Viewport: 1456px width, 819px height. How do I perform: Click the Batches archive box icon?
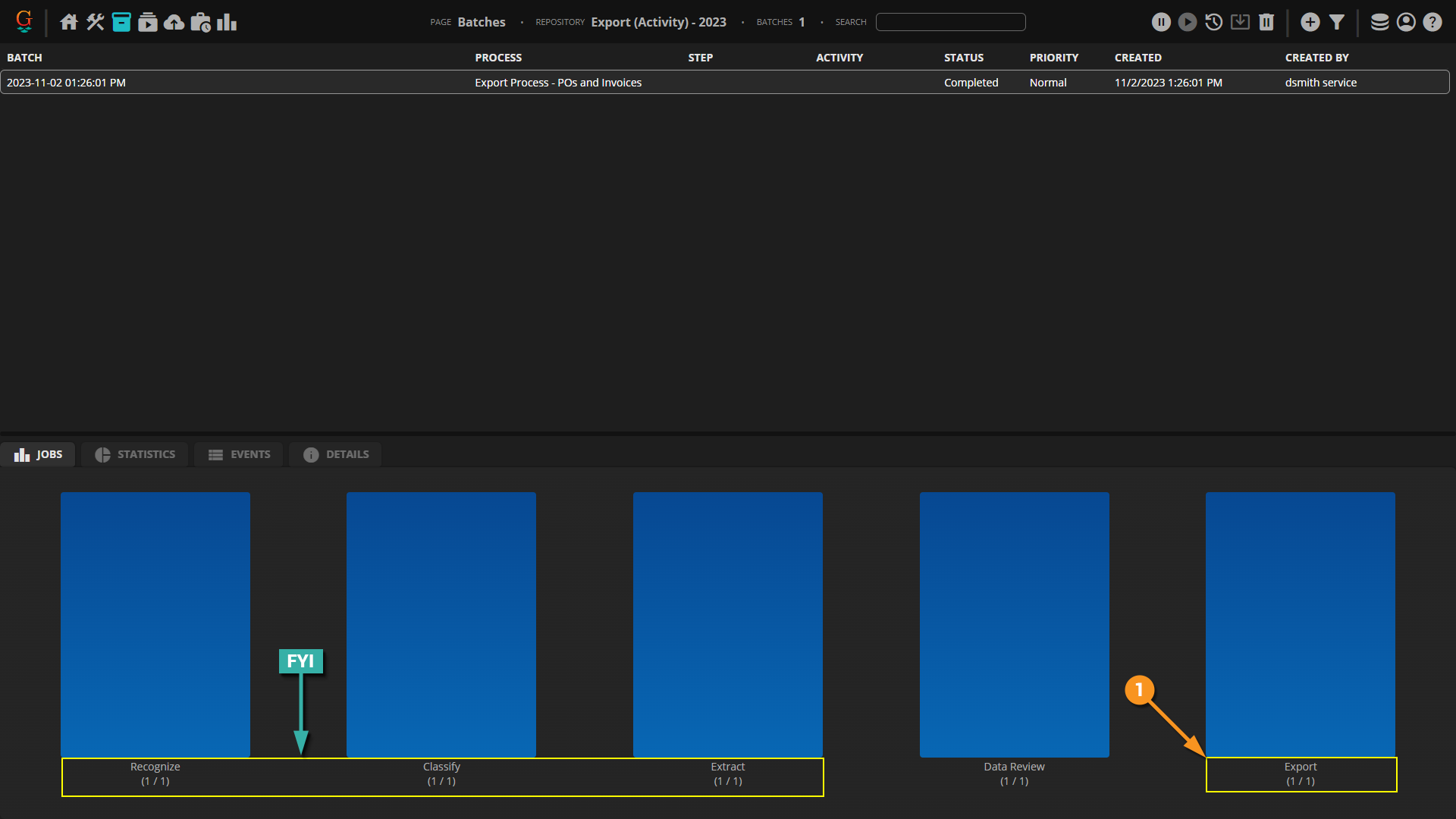pos(121,22)
